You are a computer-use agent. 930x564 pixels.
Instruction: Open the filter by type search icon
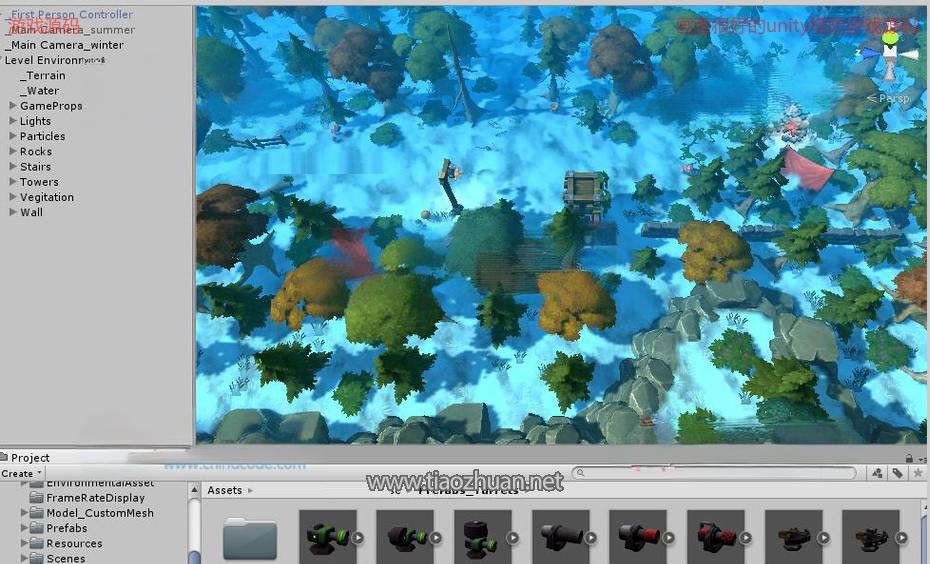(x=878, y=473)
